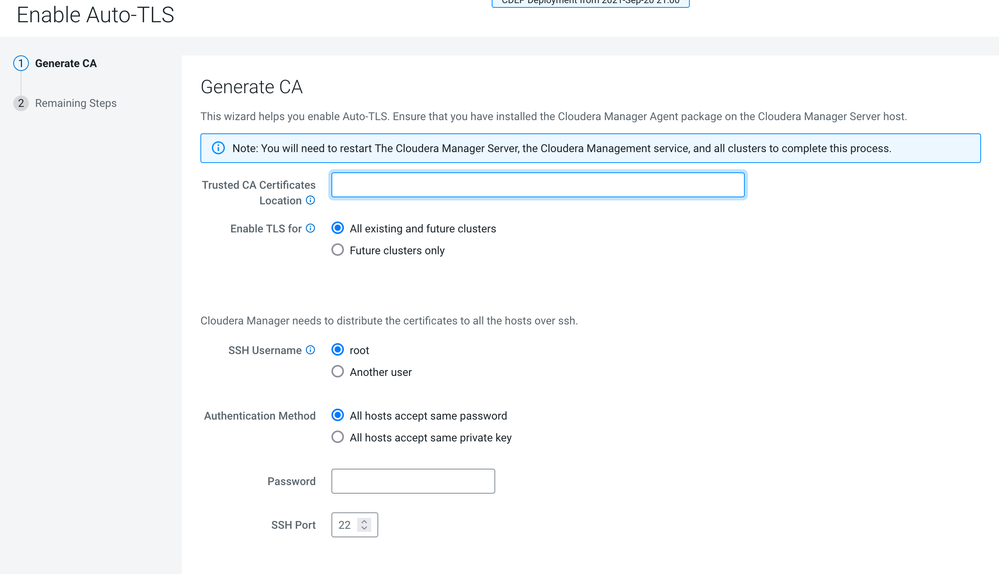Select All hosts accept same private key

(338, 437)
